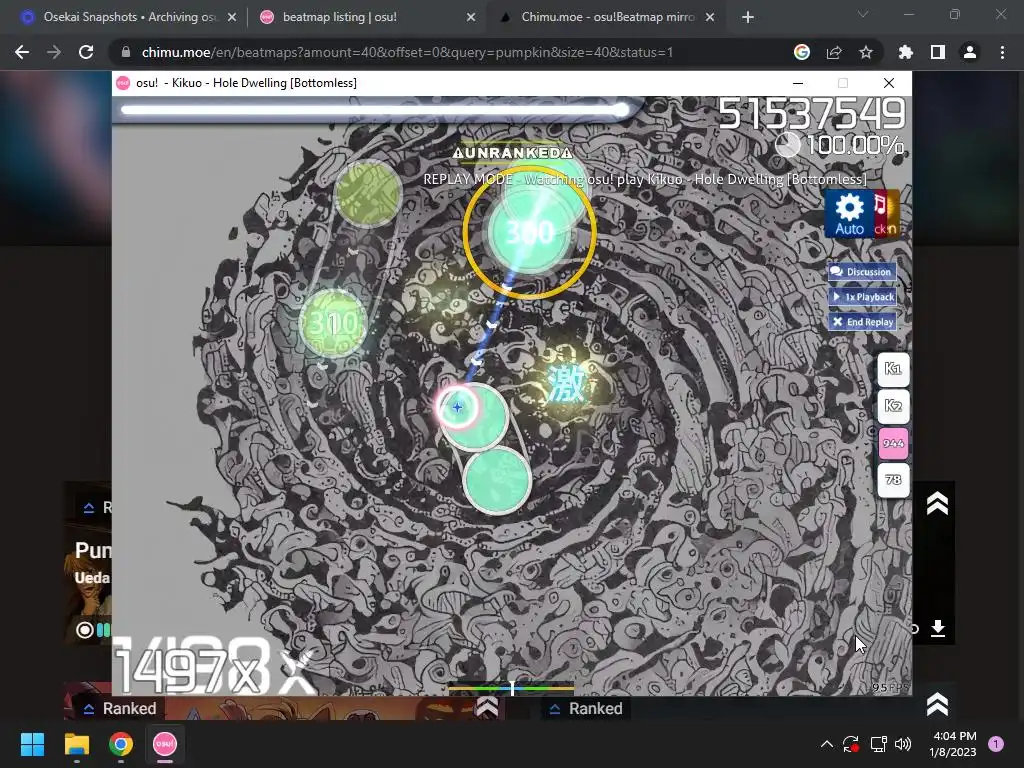Close the Osekai Snapshots tab
The height and width of the screenshot is (768, 1024).
pos(232,18)
